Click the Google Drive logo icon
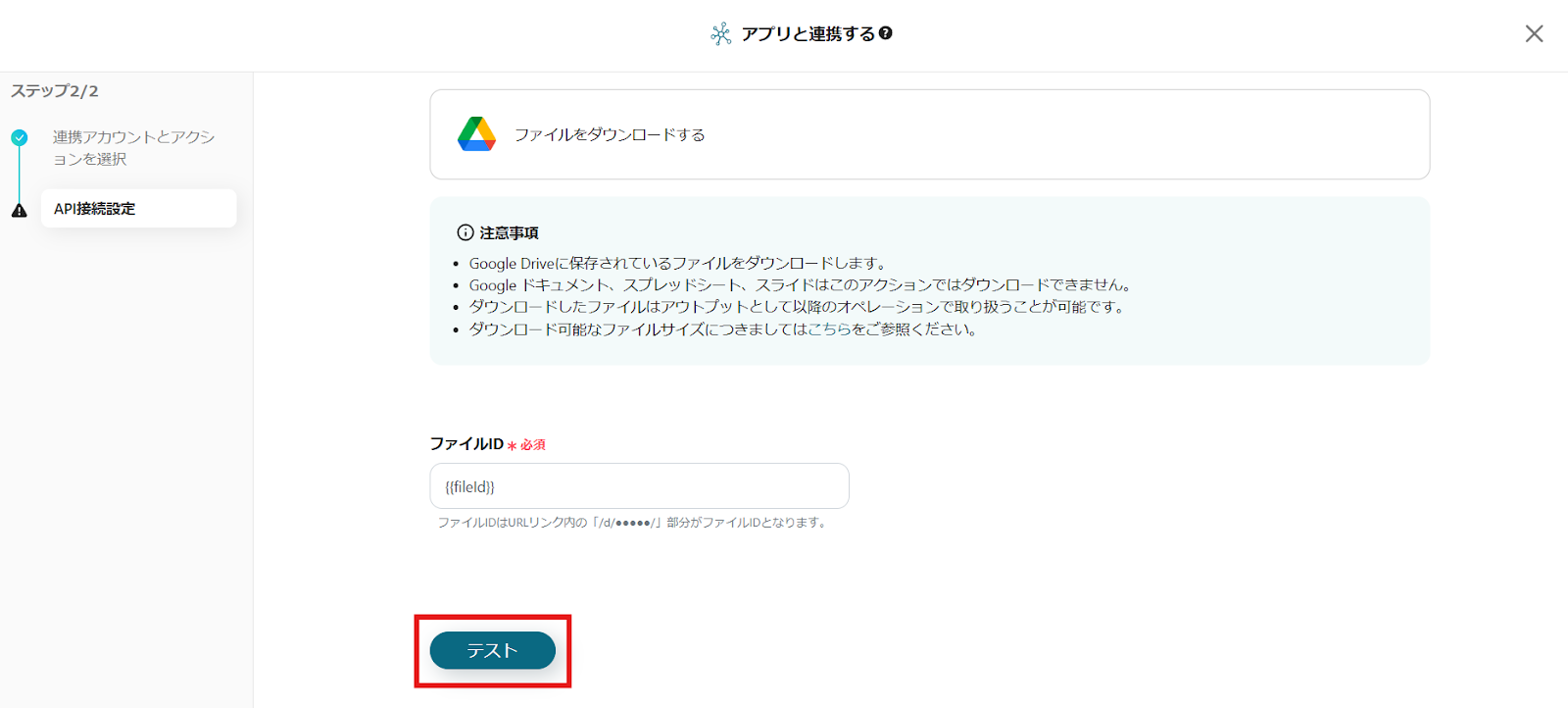 point(476,134)
